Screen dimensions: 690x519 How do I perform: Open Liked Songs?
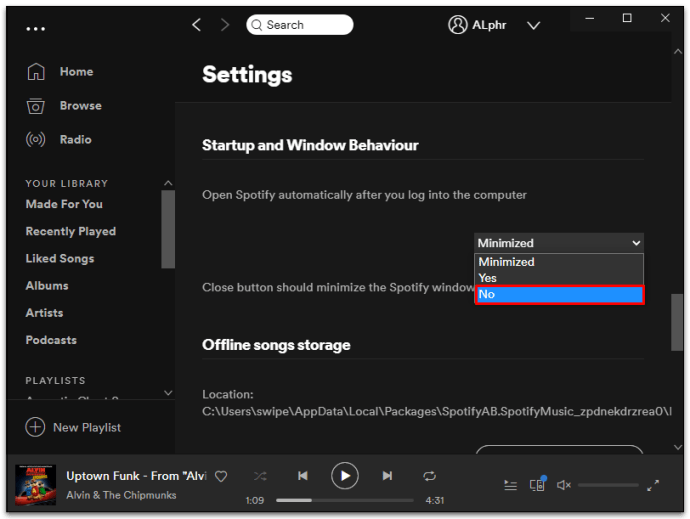(60, 258)
